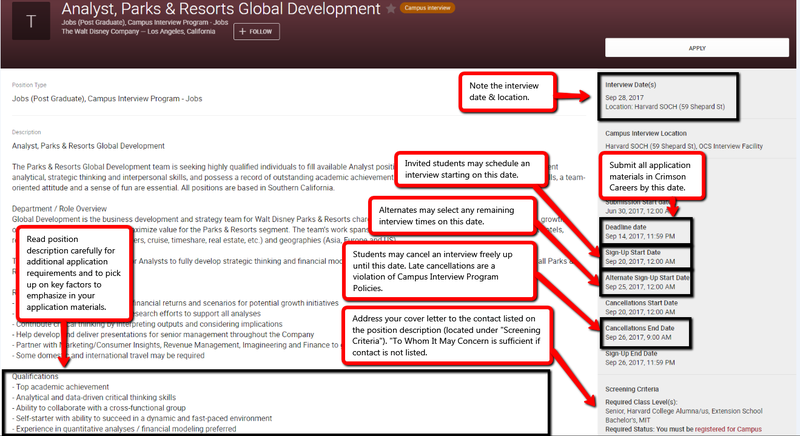
Task: Click the 'Campus Interview Location' heading
Action: point(646,134)
